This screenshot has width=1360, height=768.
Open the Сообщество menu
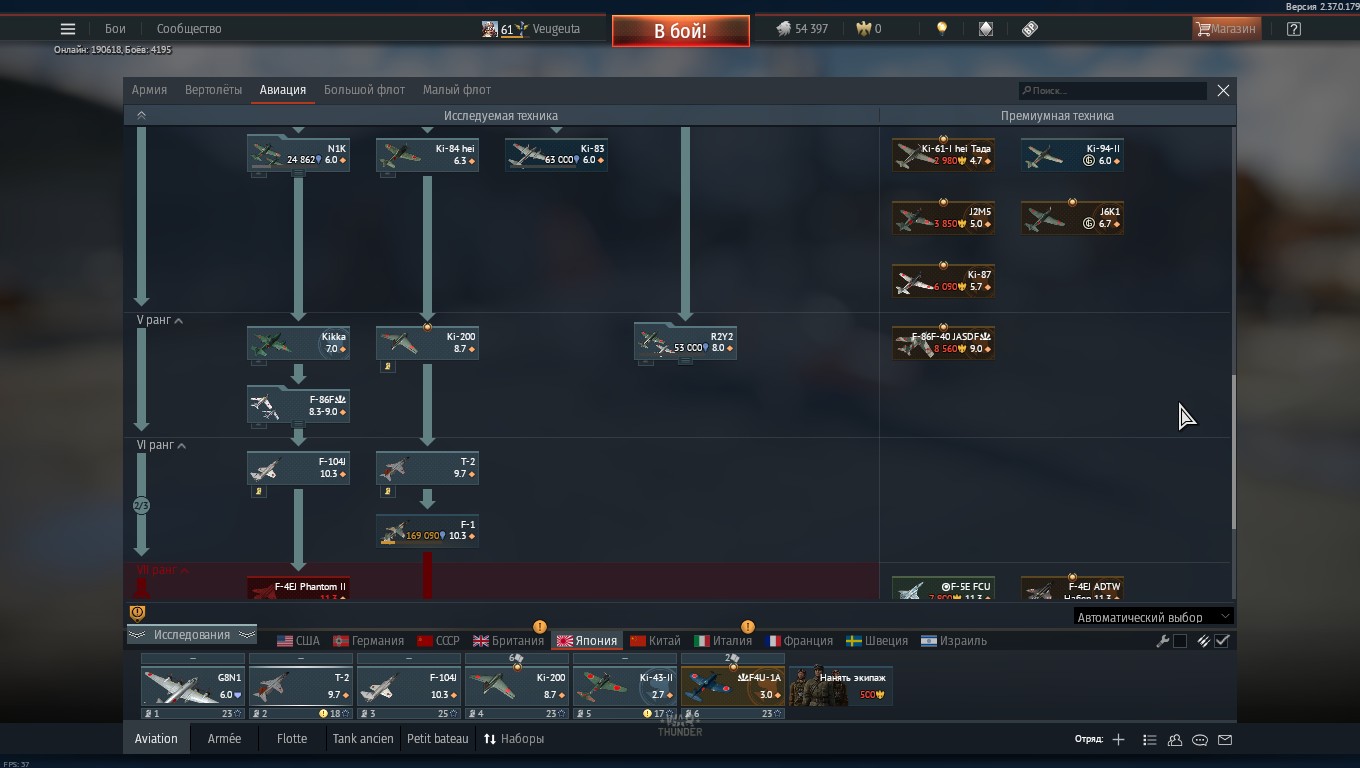click(189, 29)
